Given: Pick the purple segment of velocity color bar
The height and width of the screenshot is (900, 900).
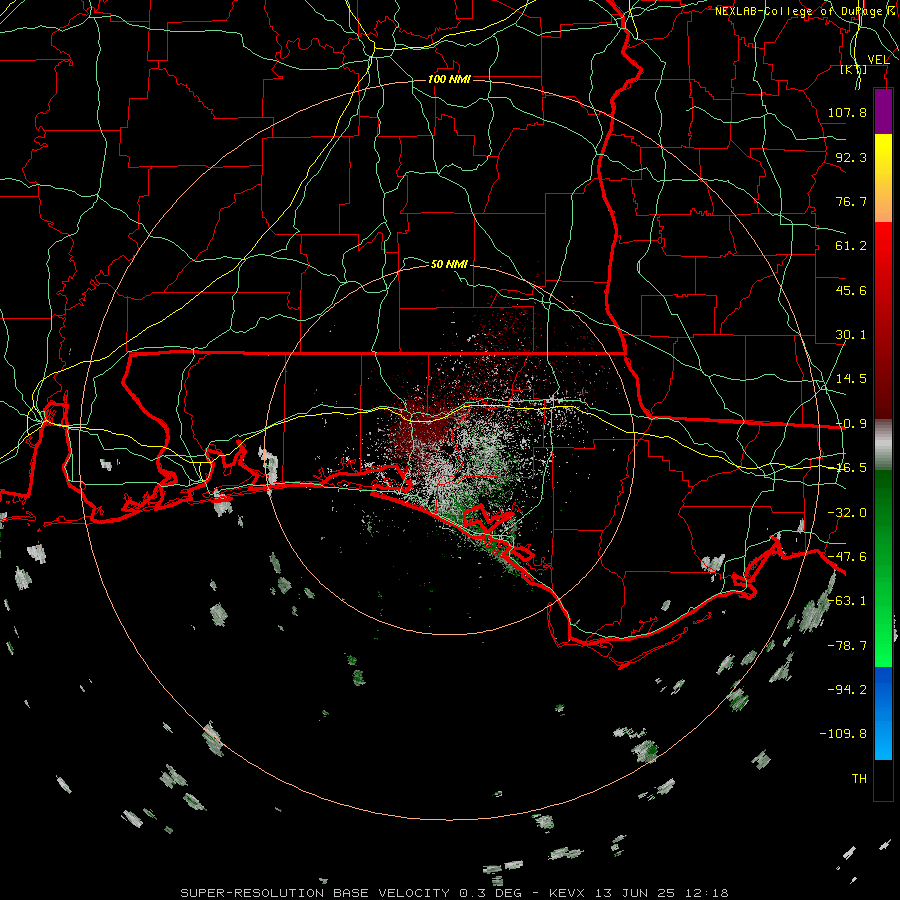Looking at the screenshot, I should (883, 112).
